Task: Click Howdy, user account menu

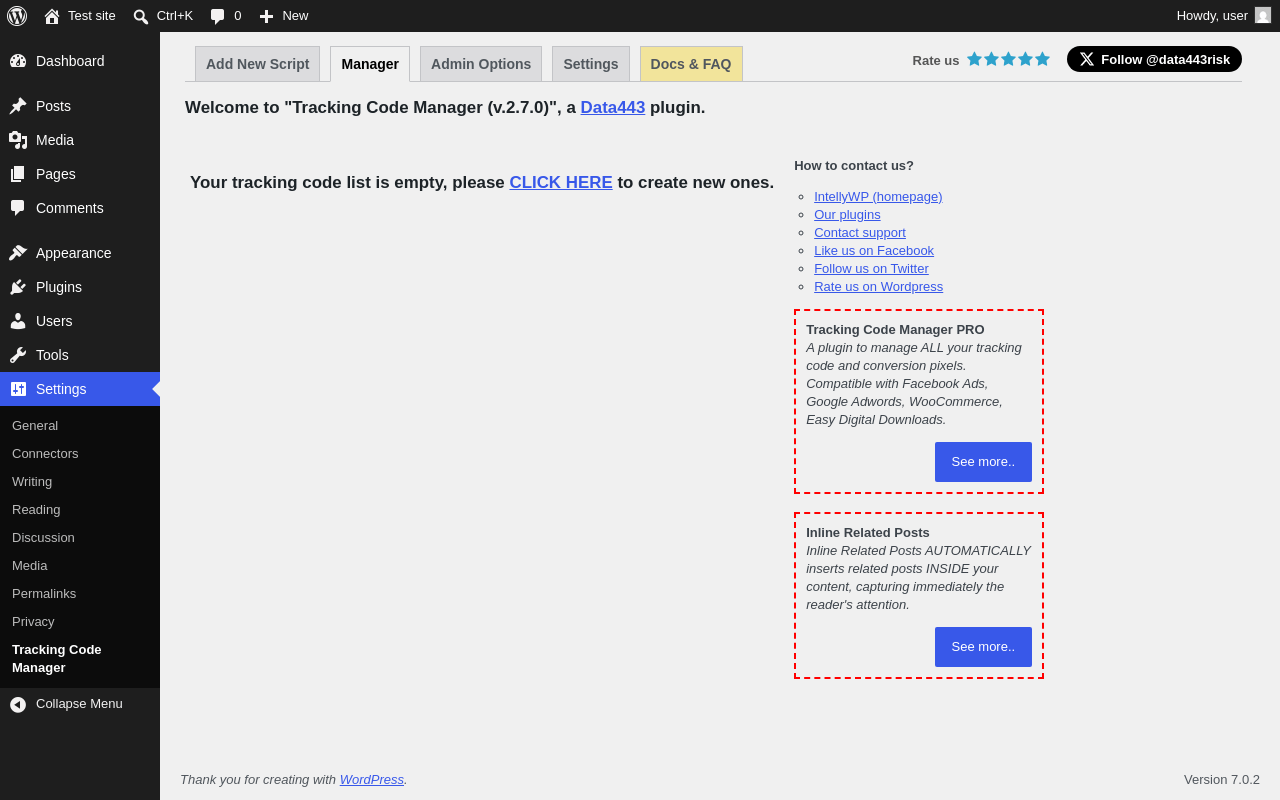Action: pyautogui.click(x=1224, y=16)
